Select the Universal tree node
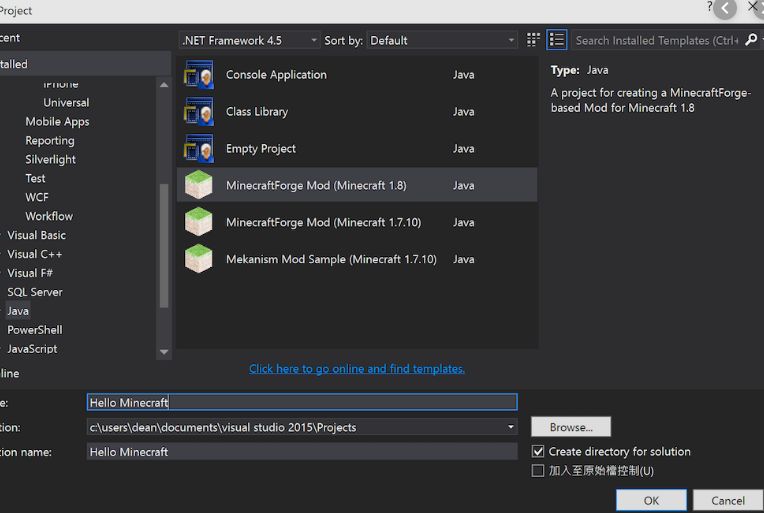The height and width of the screenshot is (513, 764). [66, 103]
